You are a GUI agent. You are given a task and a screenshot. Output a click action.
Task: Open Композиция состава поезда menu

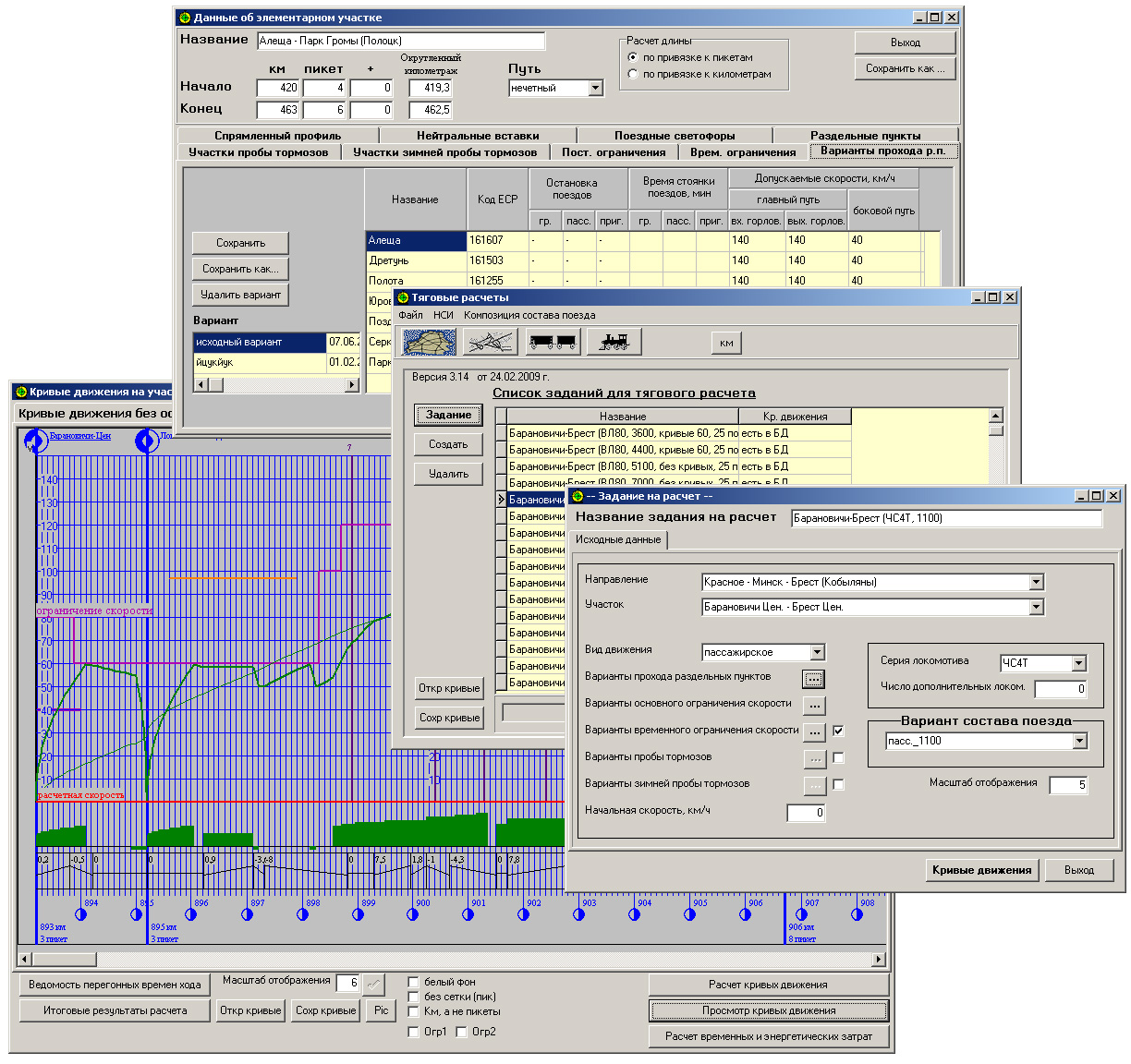click(529, 315)
